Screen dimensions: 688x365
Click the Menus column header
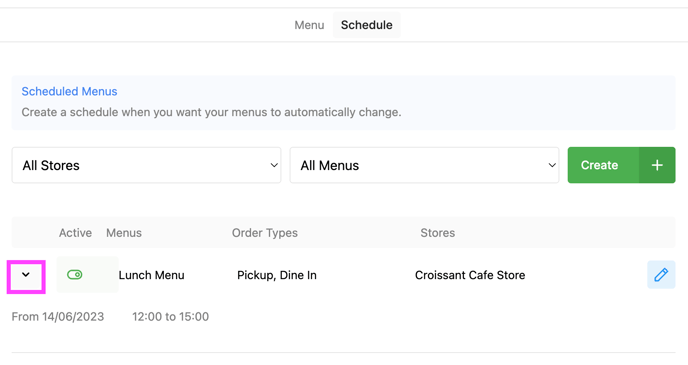point(124,233)
